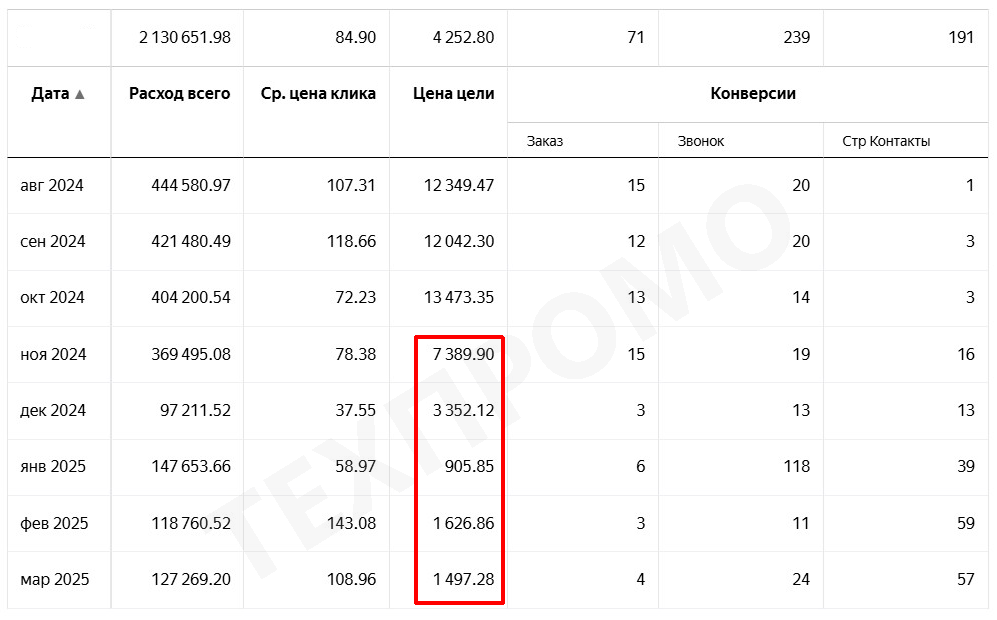Click total contacts value 191
997x620 pixels.
tap(961, 38)
